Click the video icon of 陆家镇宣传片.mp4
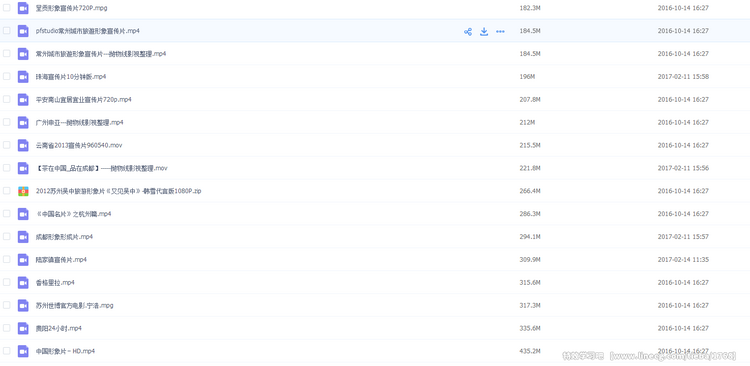 coord(23,260)
